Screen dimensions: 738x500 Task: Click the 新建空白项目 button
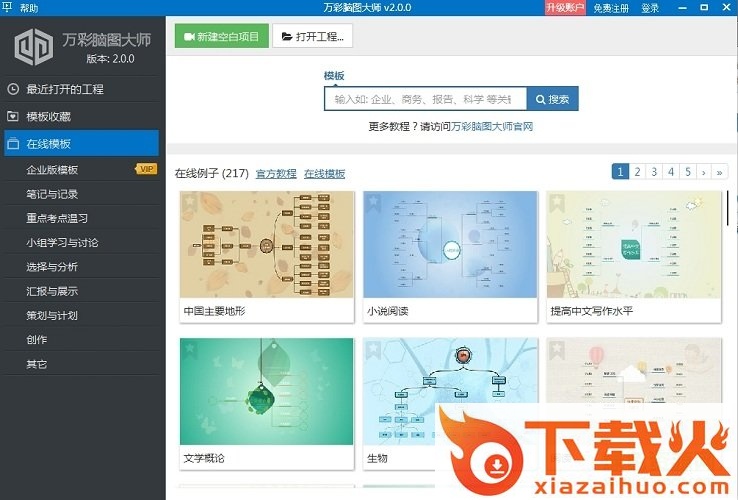coord(221,37)
